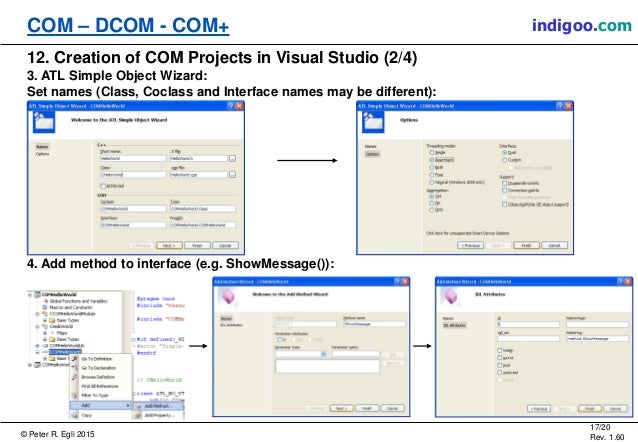638x442 pixels.
Task: Open the indigoo.com site link
Action: [581, 25]
